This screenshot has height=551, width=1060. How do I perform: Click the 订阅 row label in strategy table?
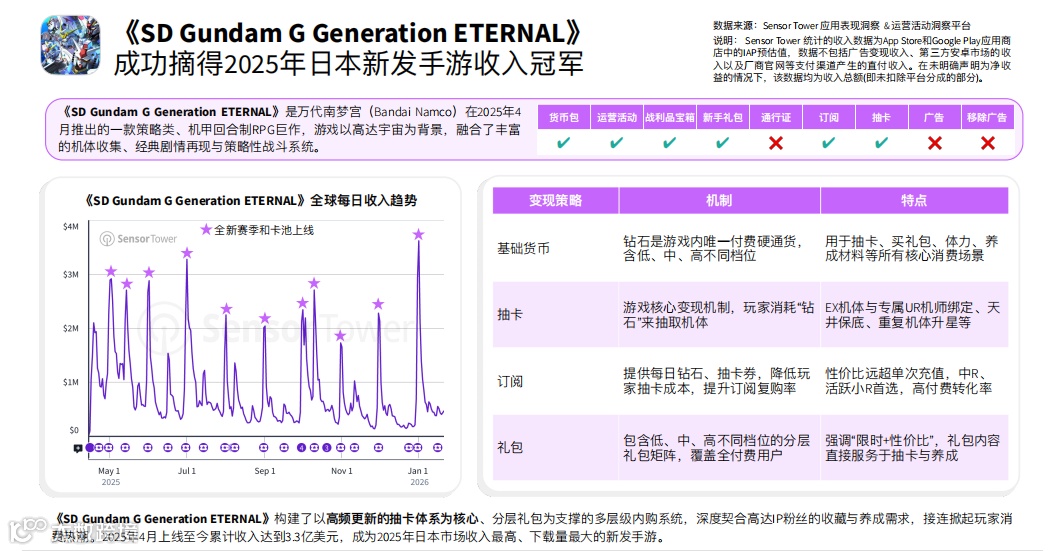pyautogui.click(x=510, y=381)
